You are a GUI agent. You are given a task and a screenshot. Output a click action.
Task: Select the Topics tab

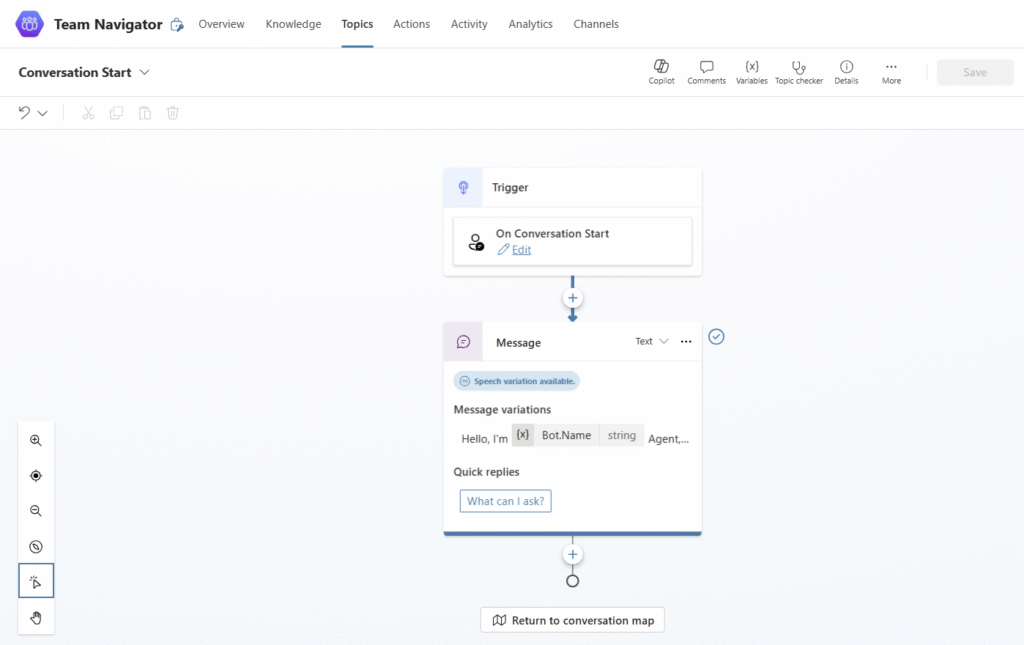[x=357, y=24]
